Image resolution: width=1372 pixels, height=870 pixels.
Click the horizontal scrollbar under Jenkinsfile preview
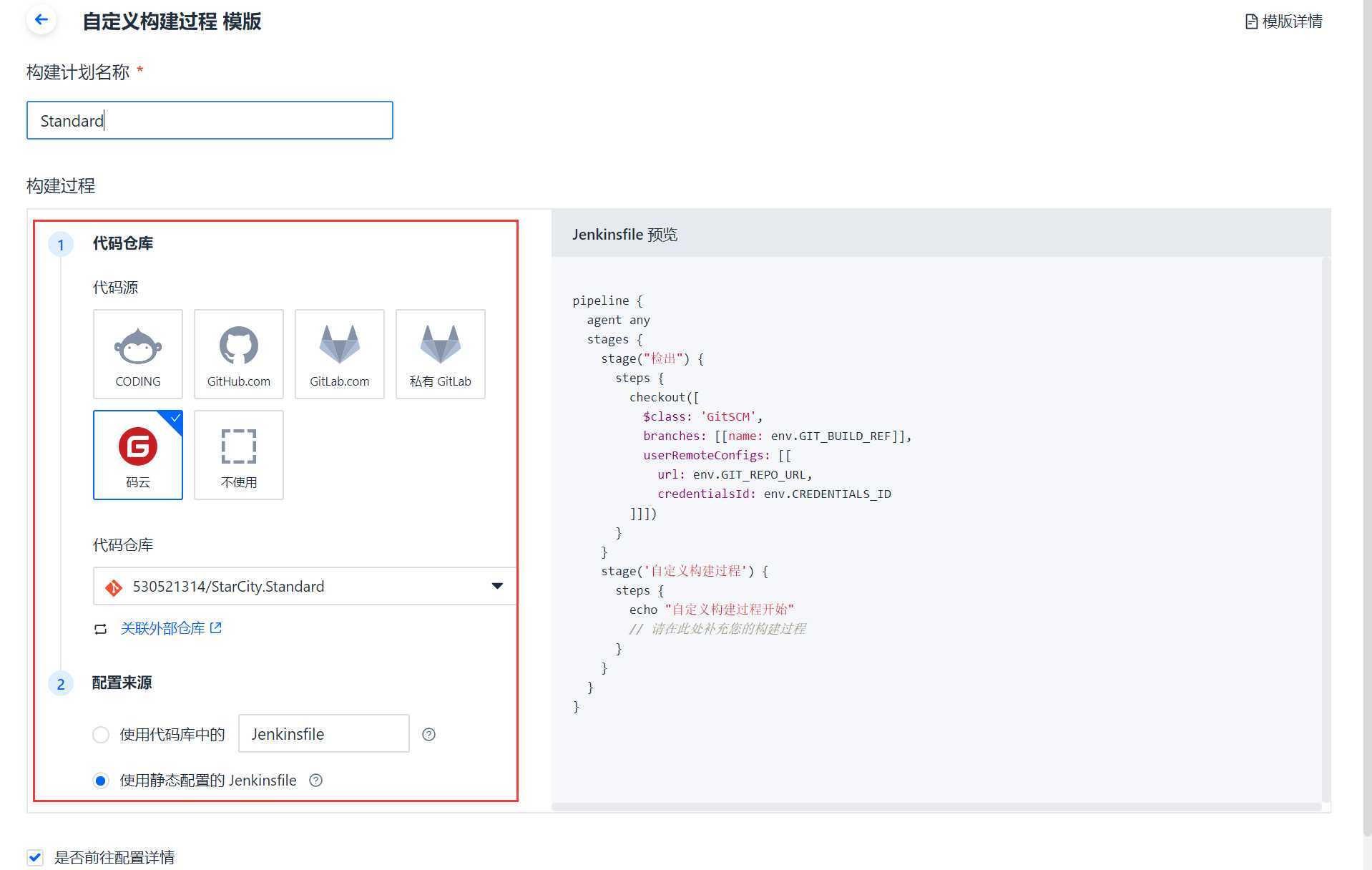click(936, 807)
